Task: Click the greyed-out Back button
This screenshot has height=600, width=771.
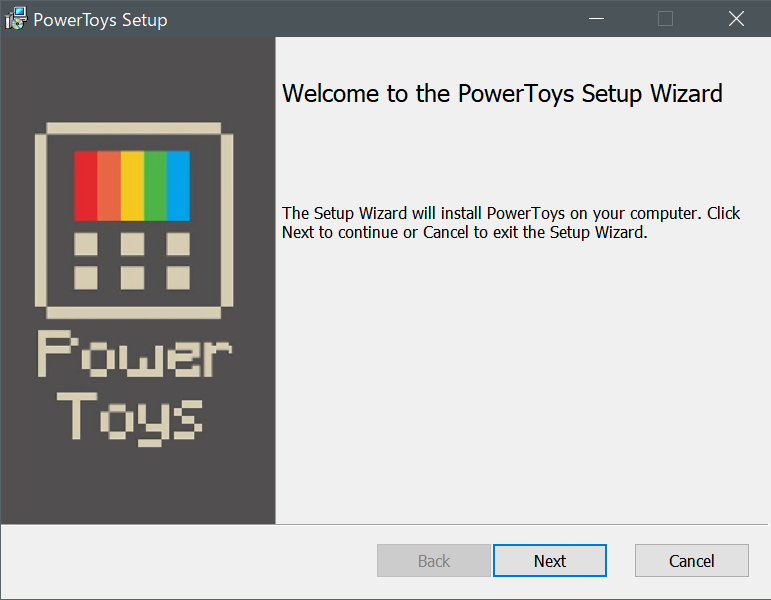Action: (434, 561)
